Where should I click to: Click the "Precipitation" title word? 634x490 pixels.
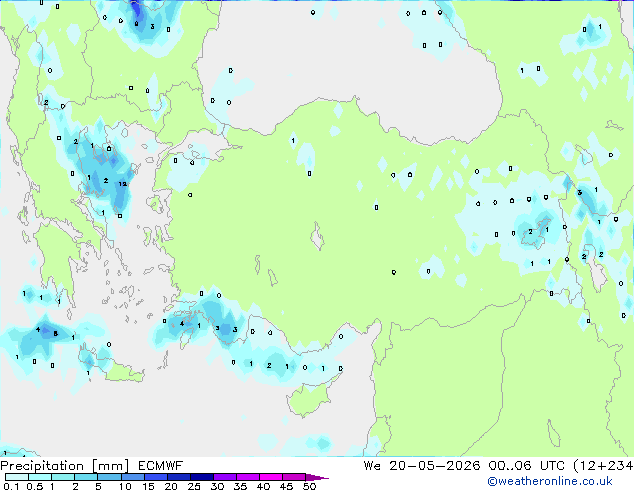(42, 466)
